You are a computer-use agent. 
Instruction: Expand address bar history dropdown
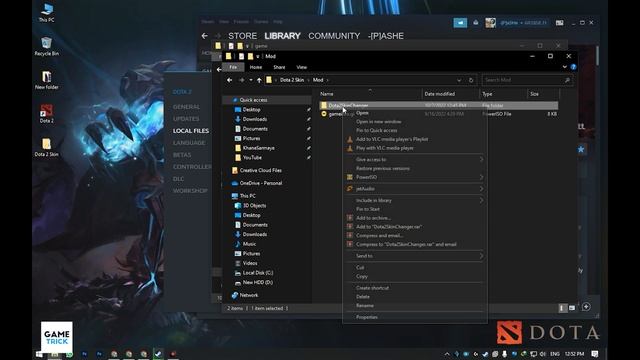[x=459, y=80]
